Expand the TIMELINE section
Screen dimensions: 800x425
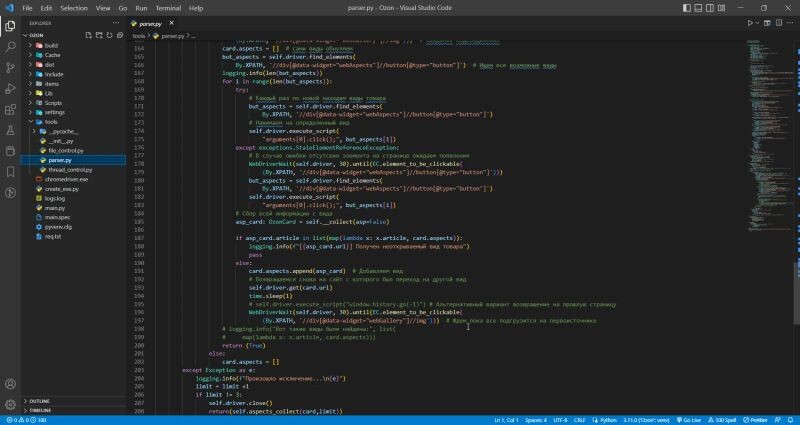40,410
